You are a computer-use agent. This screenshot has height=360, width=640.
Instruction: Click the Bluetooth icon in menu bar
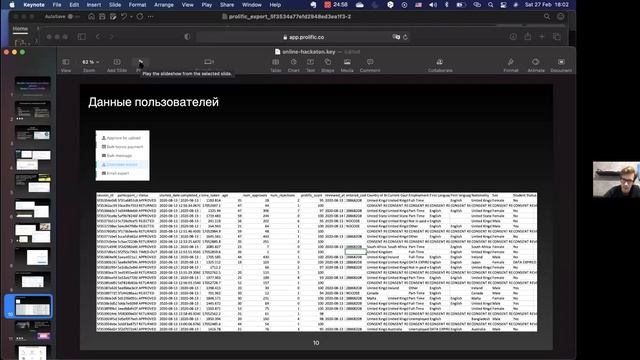447,5
